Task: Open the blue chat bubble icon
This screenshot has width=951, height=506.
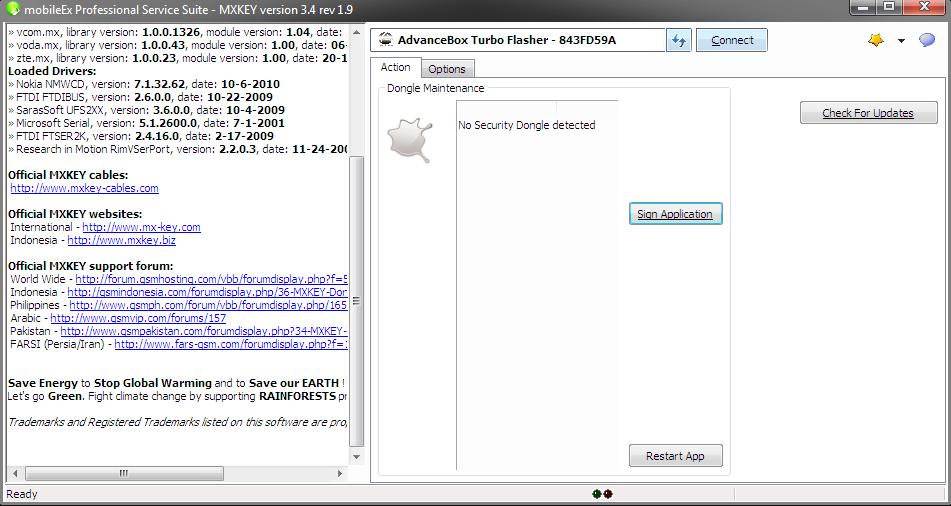Action: (927, 40)
